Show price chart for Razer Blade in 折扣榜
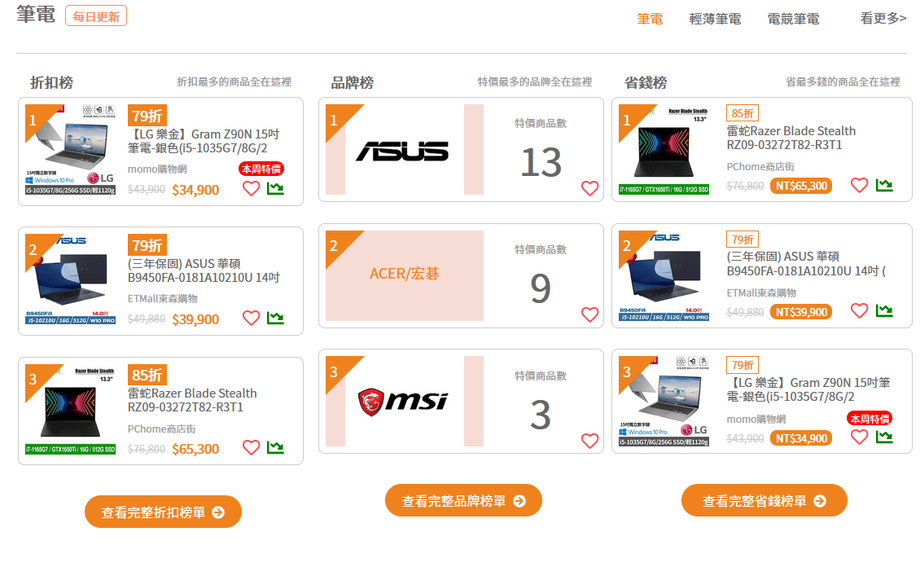Viewport: 920px width, 567px height. (x=275, y=448)
